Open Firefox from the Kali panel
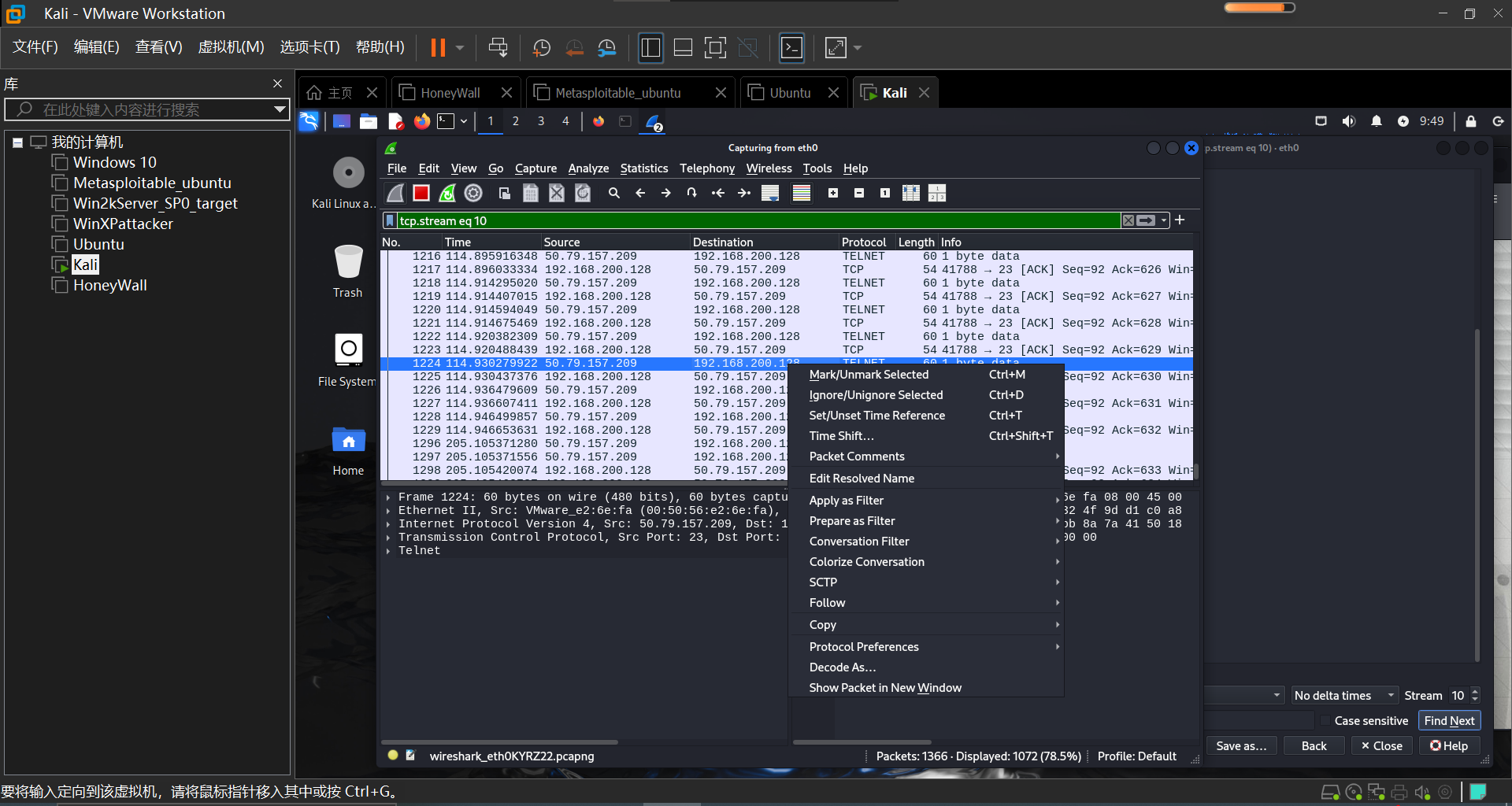This screenshot has width=1512, height=806. [x=422, y=121]
